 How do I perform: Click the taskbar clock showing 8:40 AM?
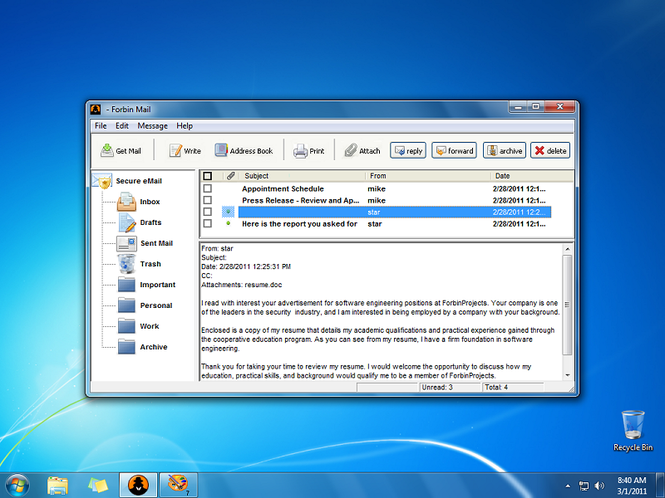click(x=632, y=486)
